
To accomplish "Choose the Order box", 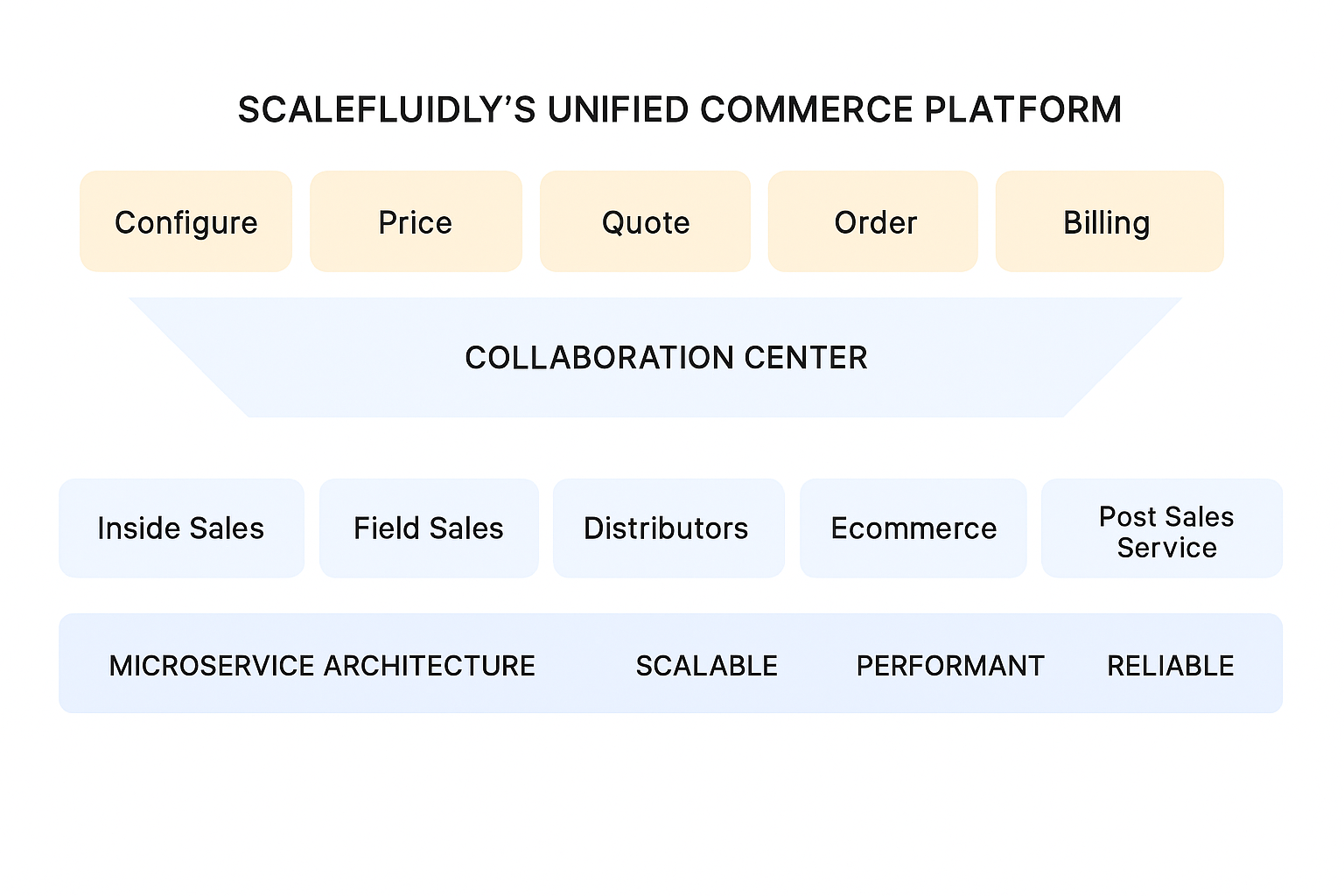I will click(x=874, y=222).
